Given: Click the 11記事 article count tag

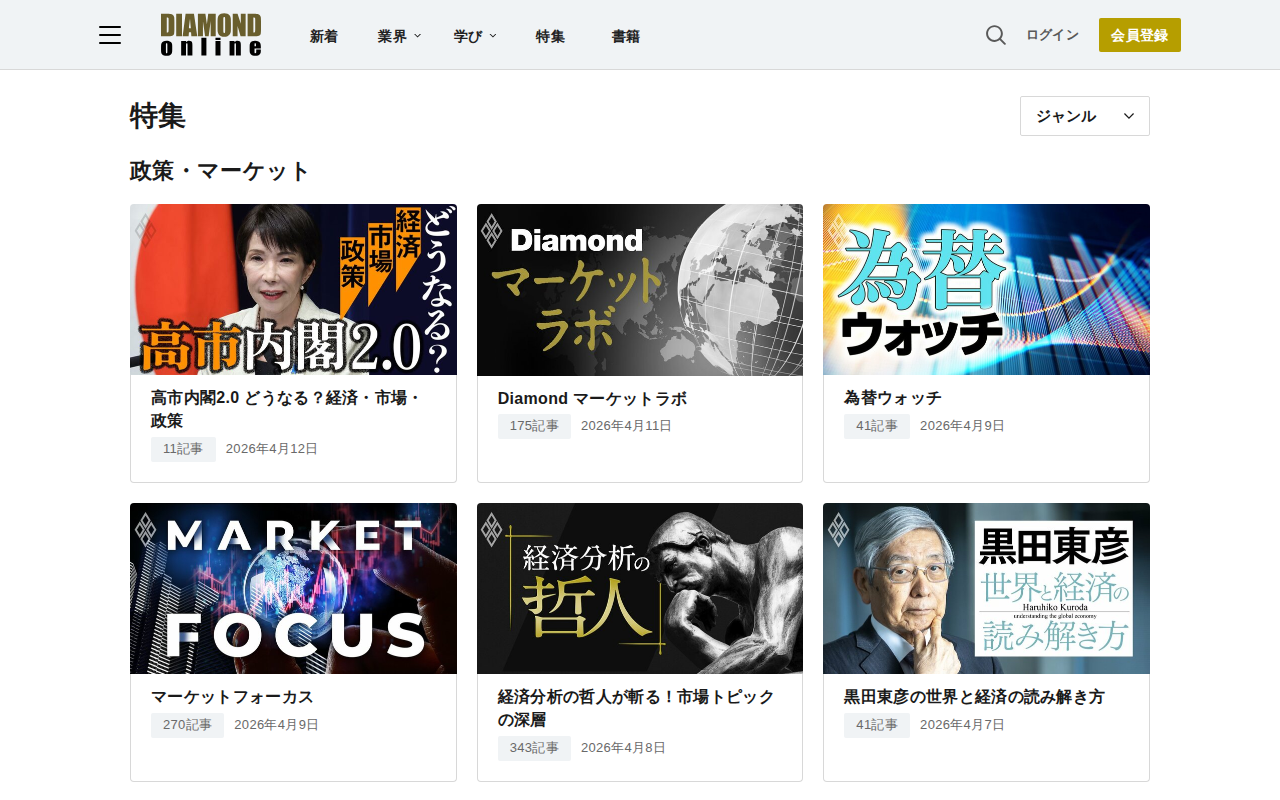Looking at the screenshot, I should pyautogui.click(x=183, y=449).
